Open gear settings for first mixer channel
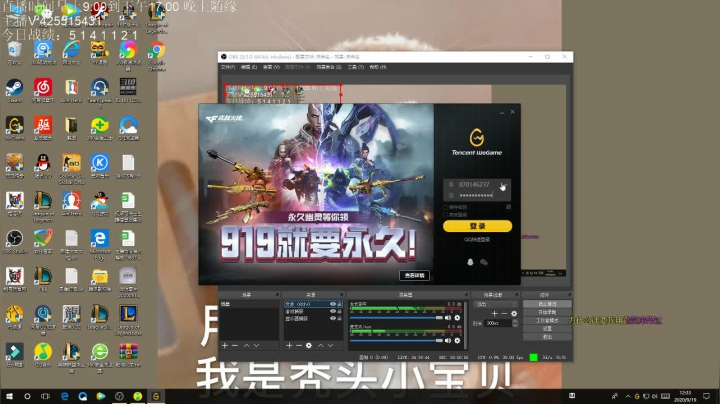The height and width of the screenshot is (404, 720). coord(457,318)
